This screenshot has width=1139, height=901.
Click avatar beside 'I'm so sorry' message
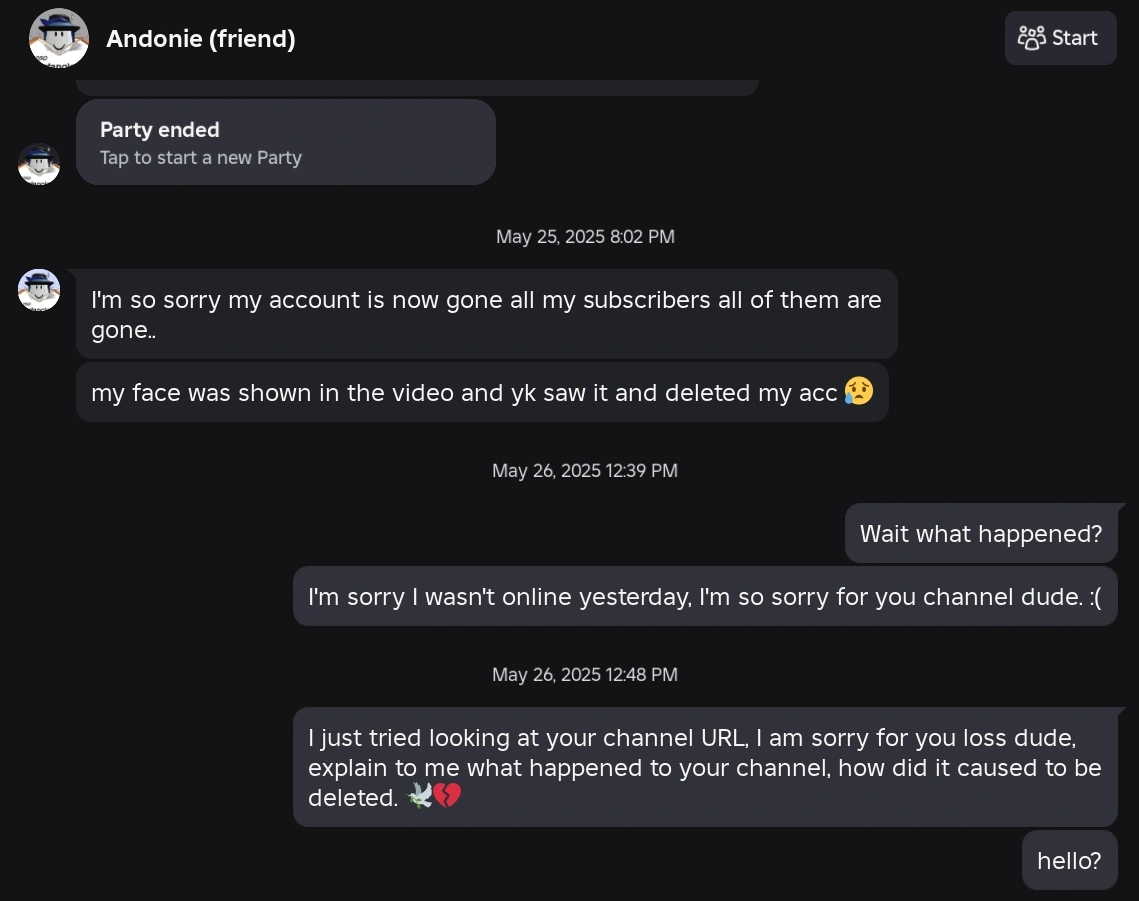[39, 290]
